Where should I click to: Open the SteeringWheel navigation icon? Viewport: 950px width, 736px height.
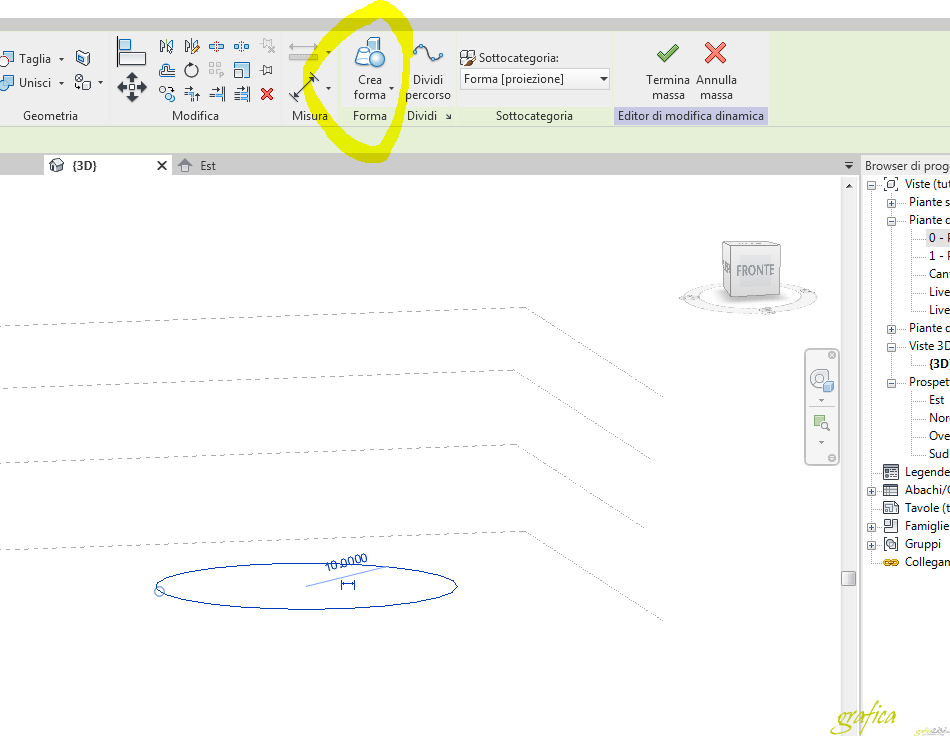822,380
